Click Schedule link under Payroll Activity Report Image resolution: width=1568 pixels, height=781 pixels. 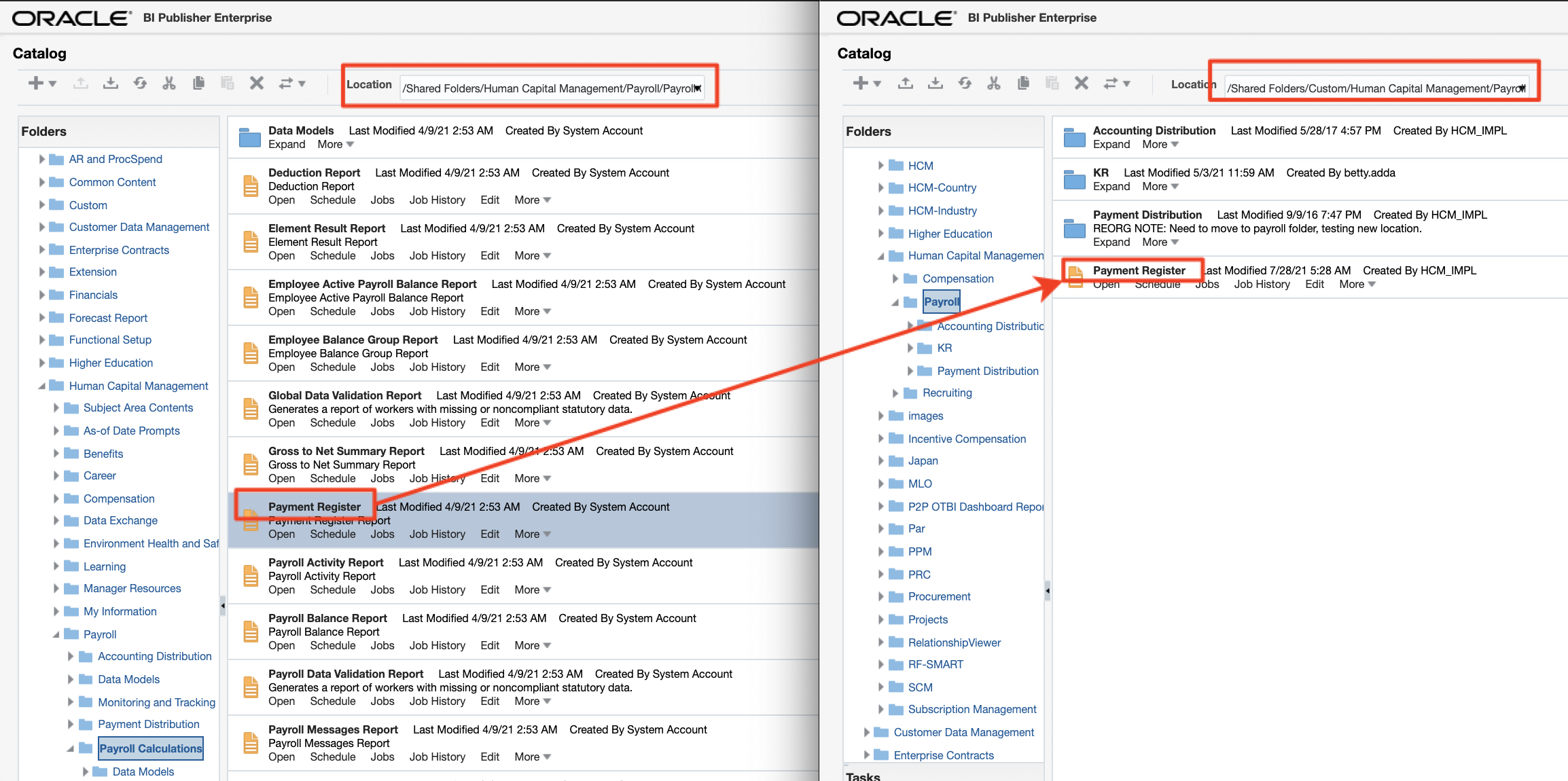pyautogui.click(x=332, y=590)
